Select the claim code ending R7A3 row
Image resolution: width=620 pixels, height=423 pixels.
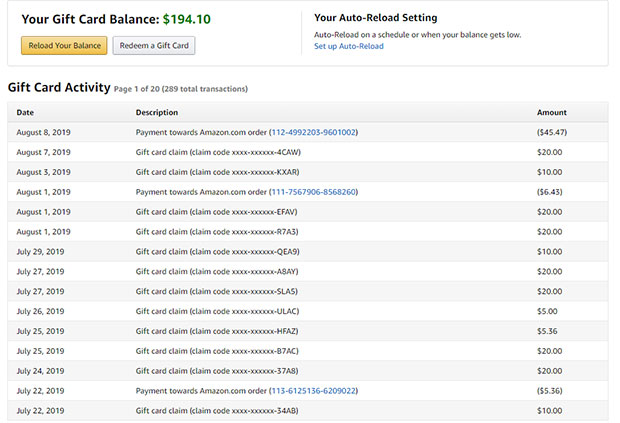[308, 232]
